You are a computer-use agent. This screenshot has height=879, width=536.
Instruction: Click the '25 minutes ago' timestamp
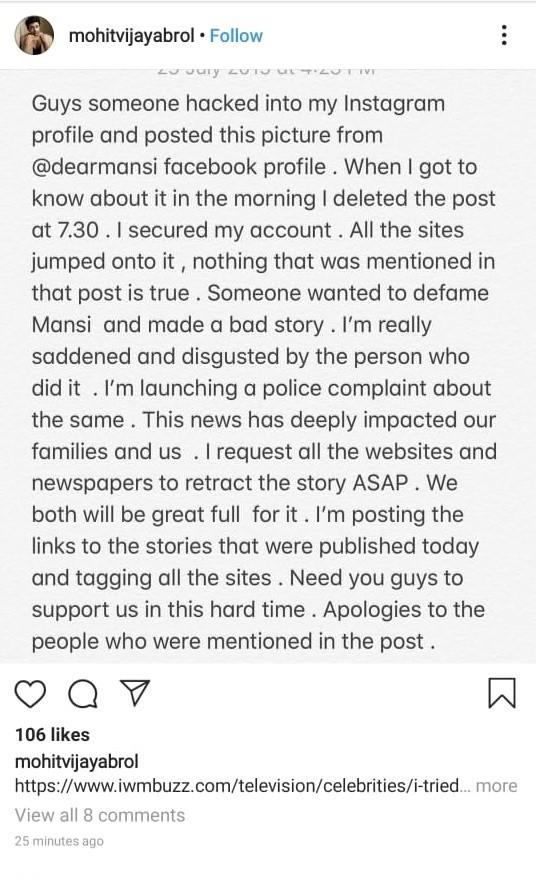coord(59,841)
